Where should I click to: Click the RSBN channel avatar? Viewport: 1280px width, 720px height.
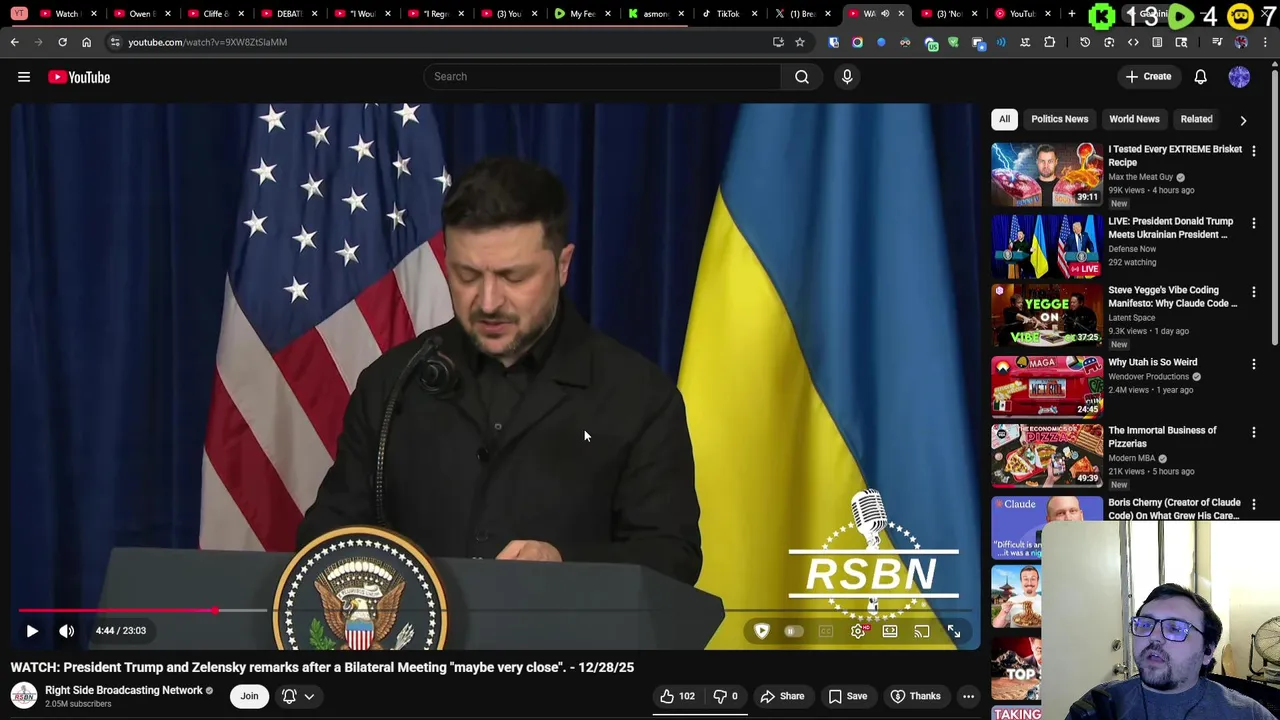(x=24, y=695)
